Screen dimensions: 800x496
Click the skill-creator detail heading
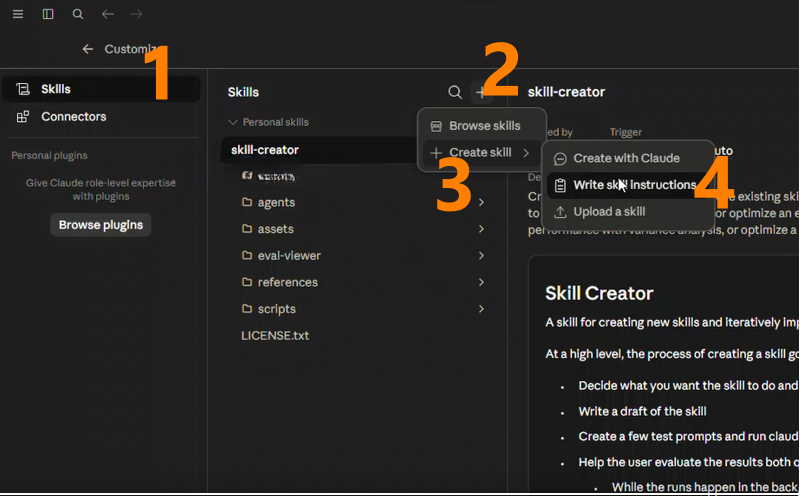566,92
